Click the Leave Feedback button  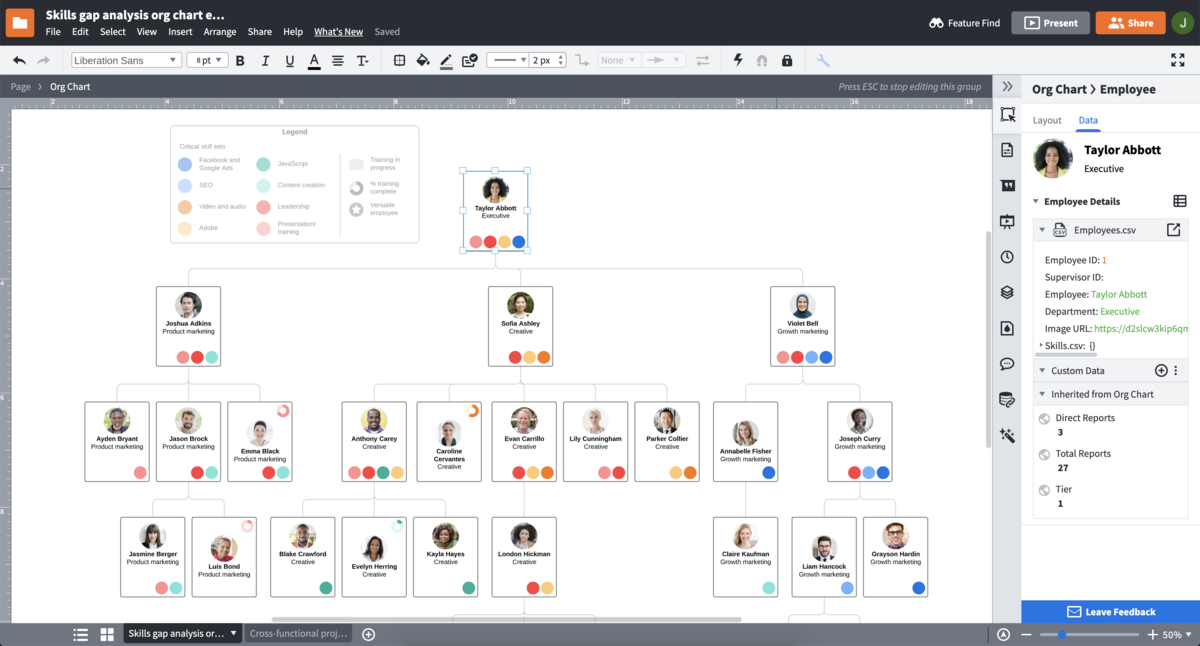[x=1110, y=611]
